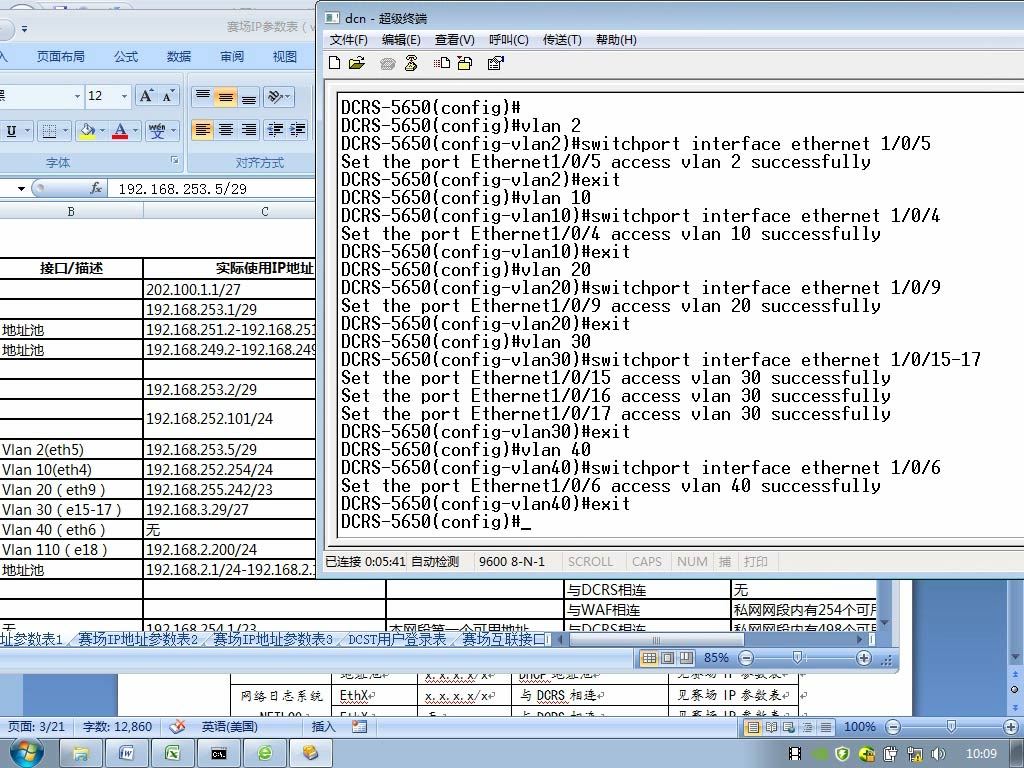This screenshot has height=768, width=1024.
Task: Switch to 视图 ribbon tab in Excel
Action: pos(285,57)
